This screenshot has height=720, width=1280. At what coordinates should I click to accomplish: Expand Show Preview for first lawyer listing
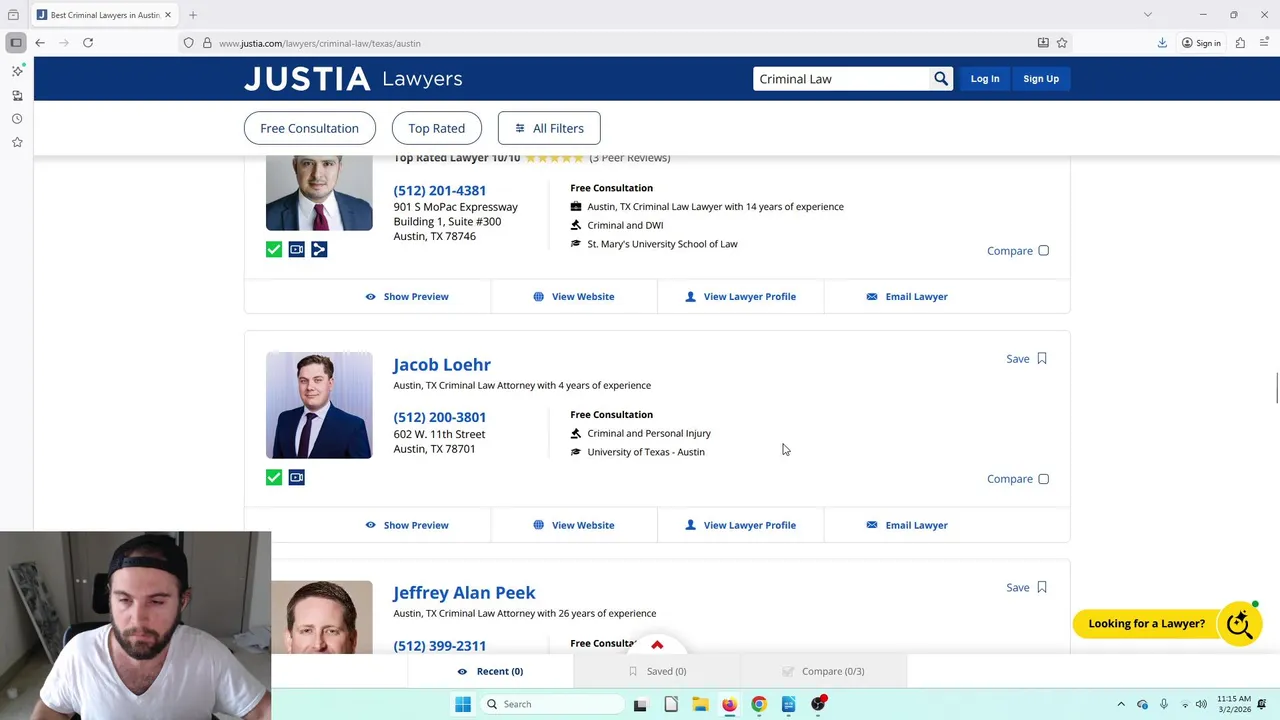pyautogui.click(x=407, y=297)
